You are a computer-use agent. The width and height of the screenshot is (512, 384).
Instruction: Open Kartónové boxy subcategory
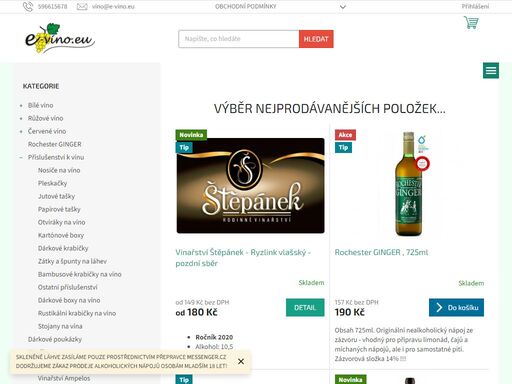point(61,235)
